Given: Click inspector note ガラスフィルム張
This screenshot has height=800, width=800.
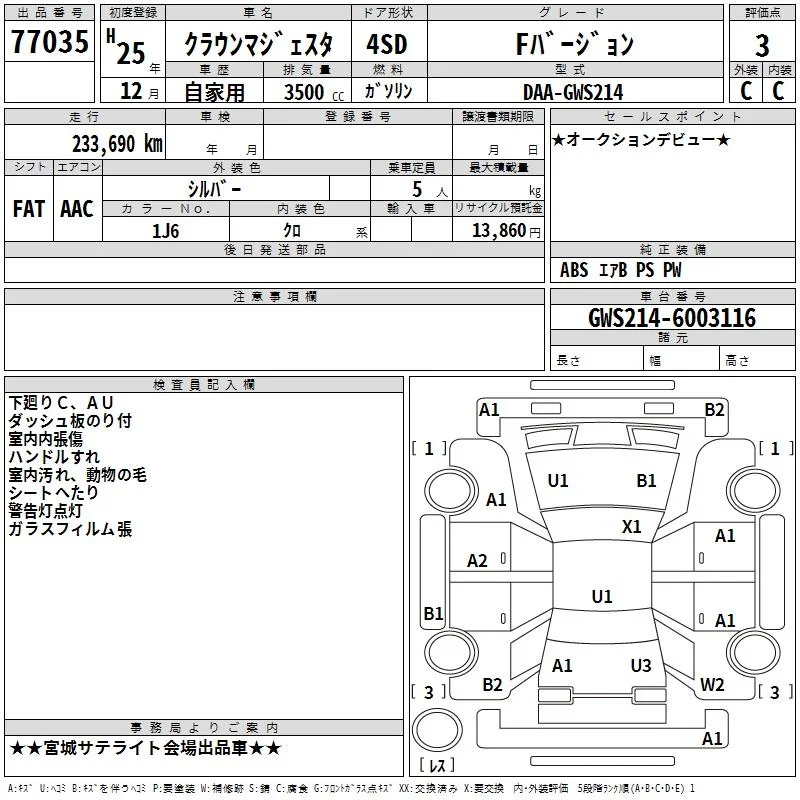Looking at the screenshot, I should [x=70, y=529].
